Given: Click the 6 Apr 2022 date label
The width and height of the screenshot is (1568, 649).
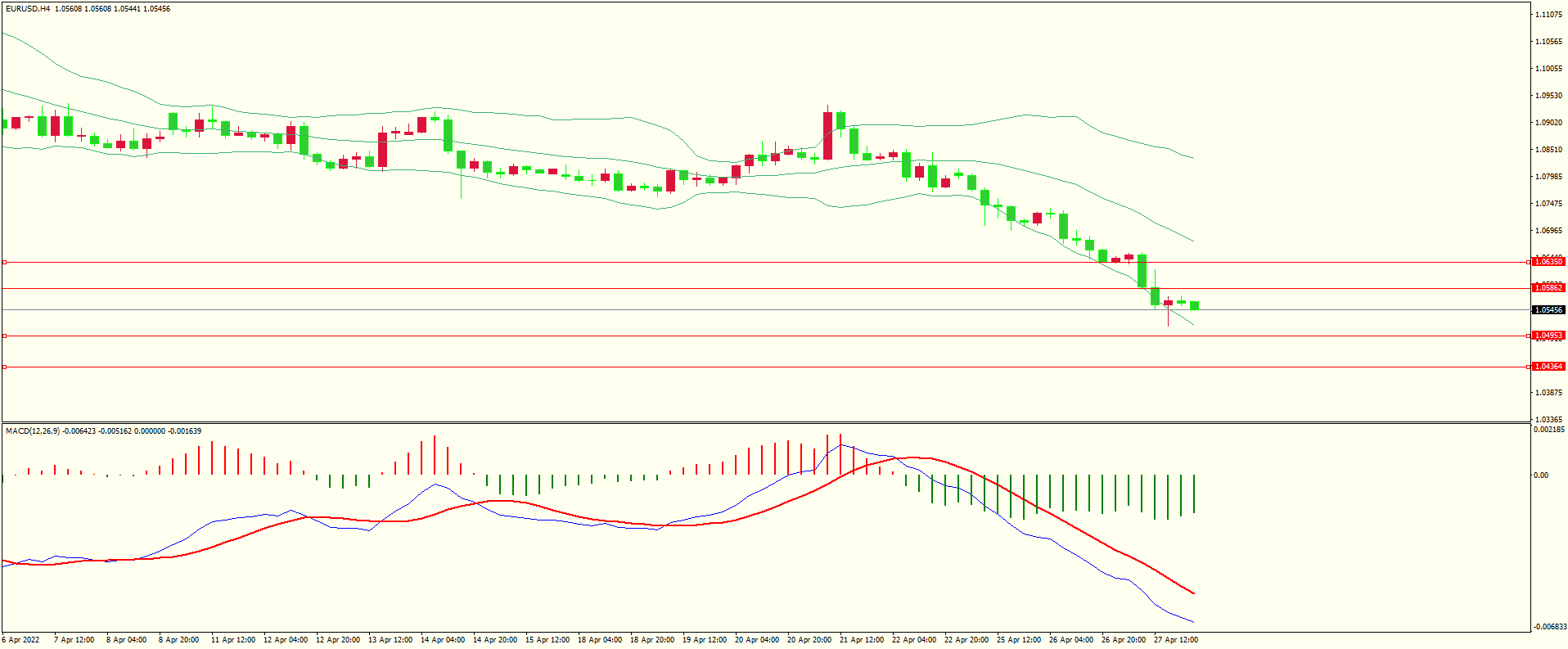Looking at the screenshot, I should pyautogui.click(x=20, y=640).
